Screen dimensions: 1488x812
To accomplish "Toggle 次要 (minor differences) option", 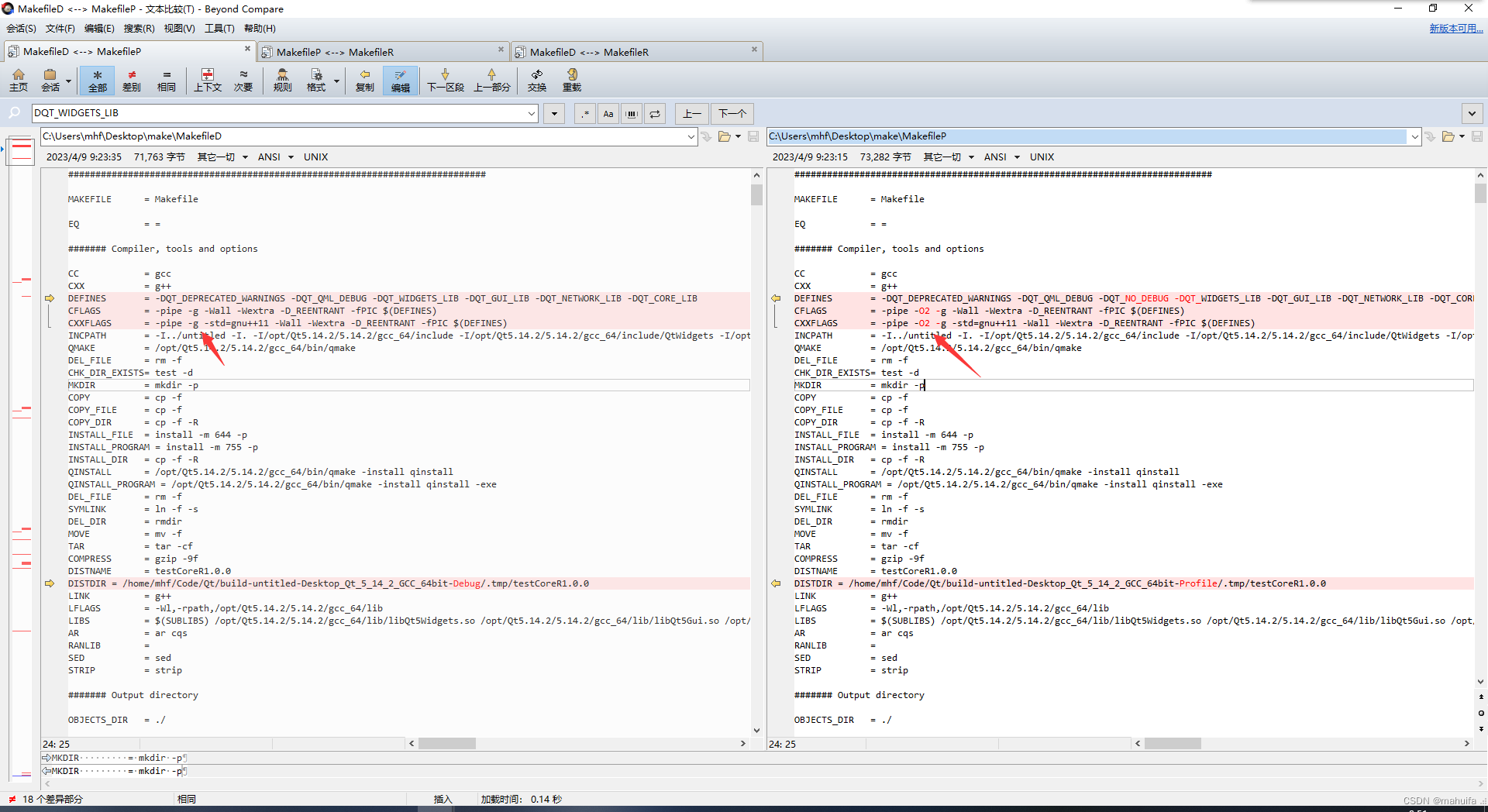I will coord(243,80).
